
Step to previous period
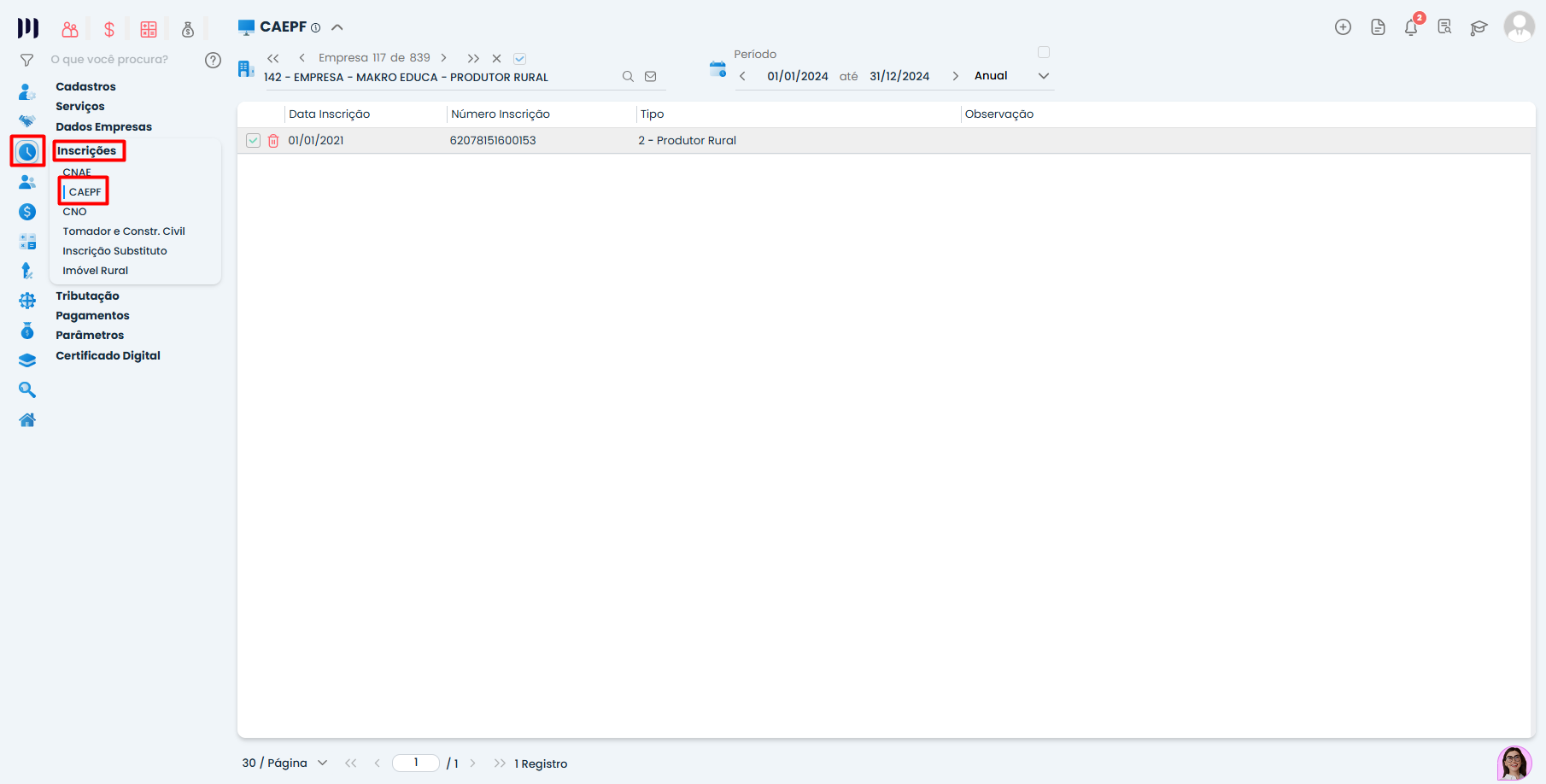point(742,76)
